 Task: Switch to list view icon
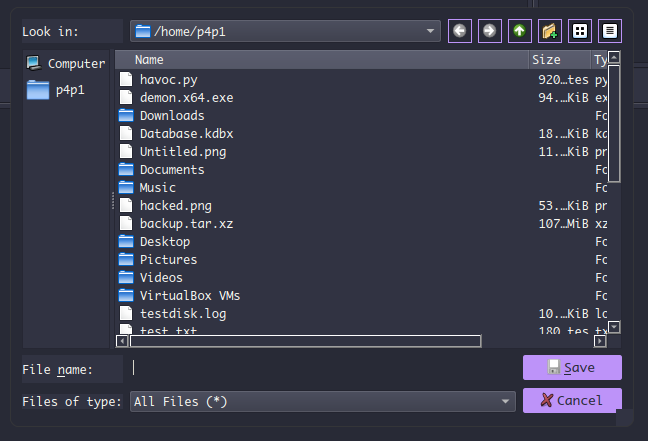[579, 31]
